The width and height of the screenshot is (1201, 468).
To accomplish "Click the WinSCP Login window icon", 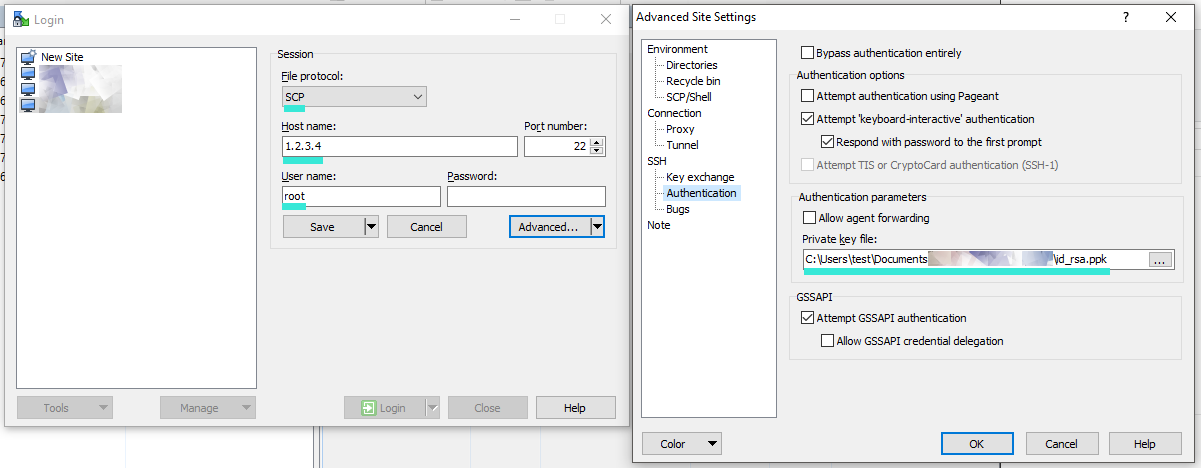I will point(20,19).
